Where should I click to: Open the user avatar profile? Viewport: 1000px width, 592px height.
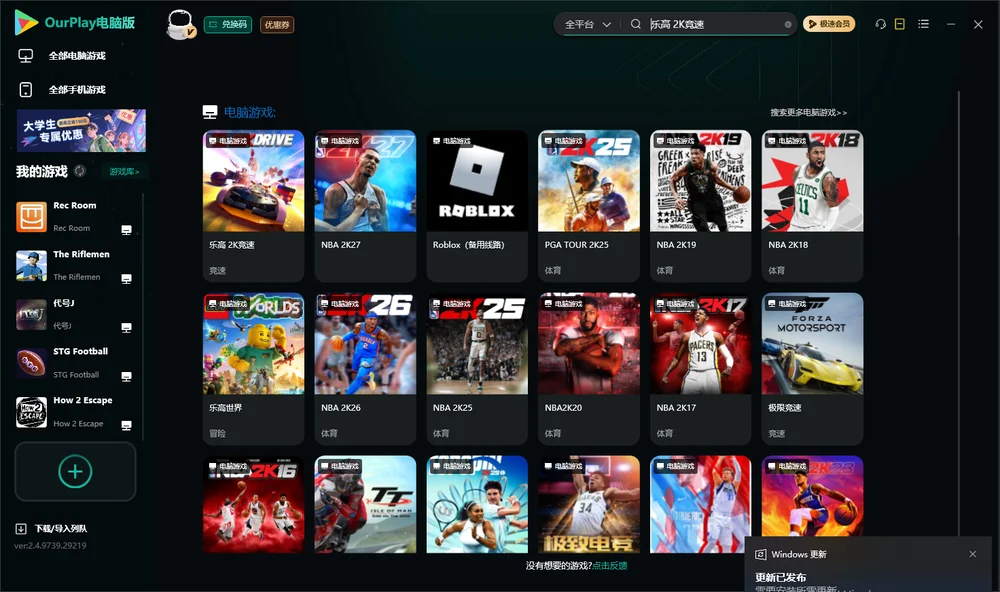point(180,24)
